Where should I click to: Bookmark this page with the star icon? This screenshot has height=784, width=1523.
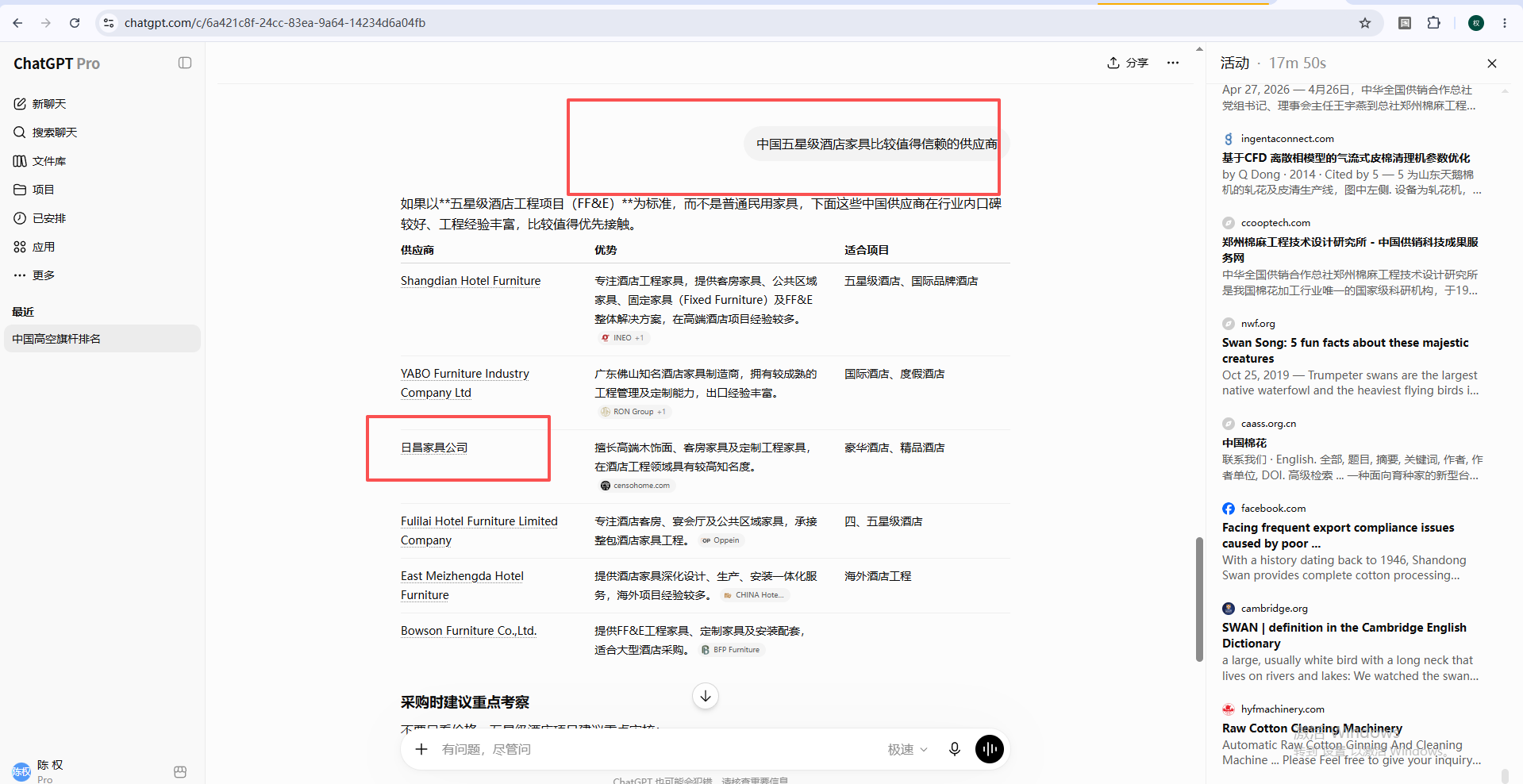click(x=1365, y=23)
